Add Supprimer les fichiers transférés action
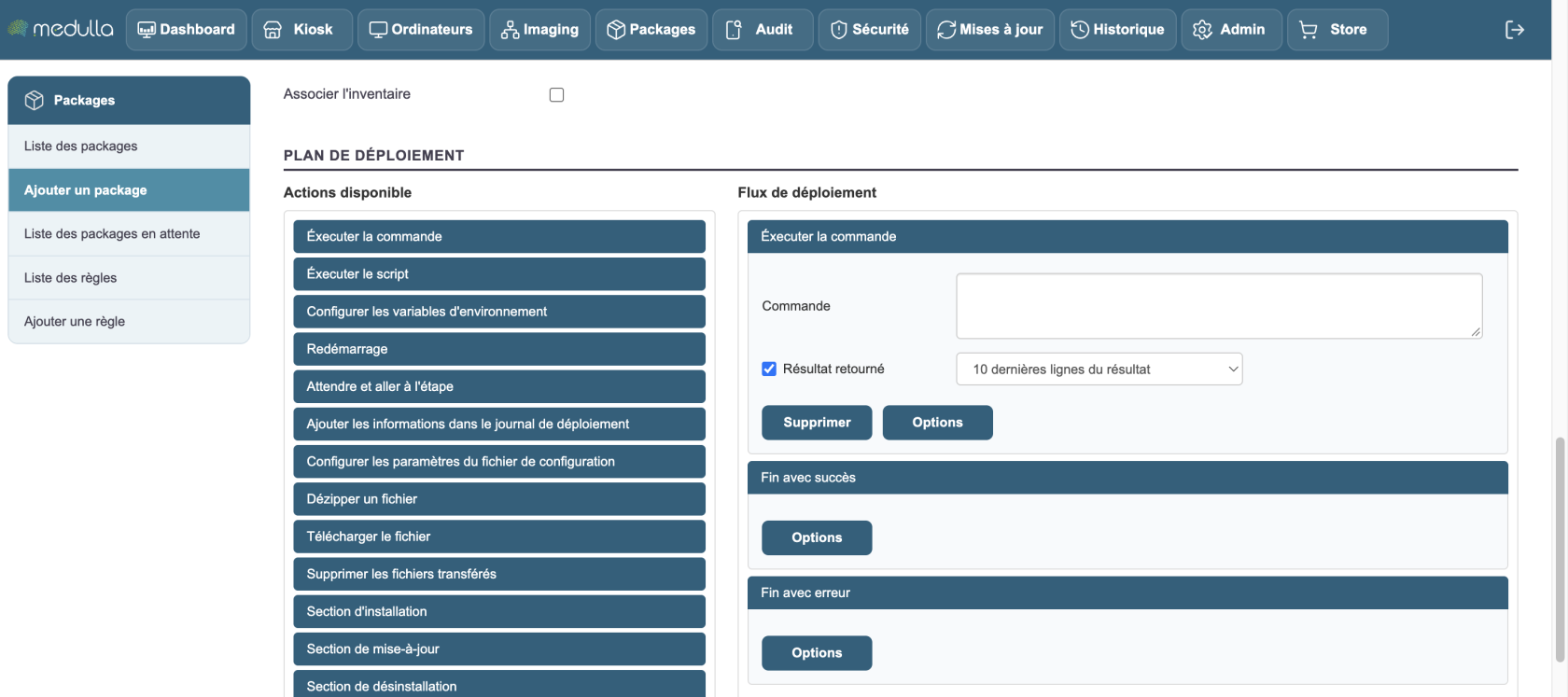 tap(499, 574)
